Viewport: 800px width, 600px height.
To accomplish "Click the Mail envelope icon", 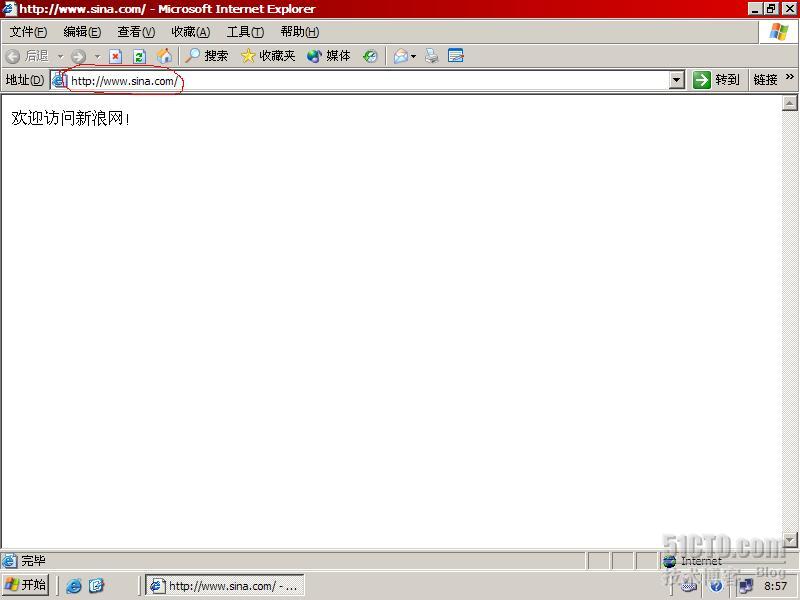I will (401, 56).
